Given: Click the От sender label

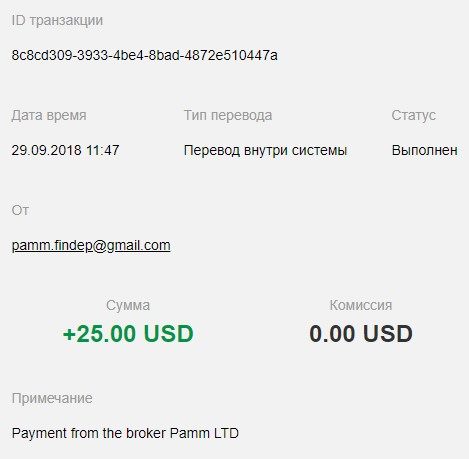Looking at the screenshot, I should click(x=20, y=210).
